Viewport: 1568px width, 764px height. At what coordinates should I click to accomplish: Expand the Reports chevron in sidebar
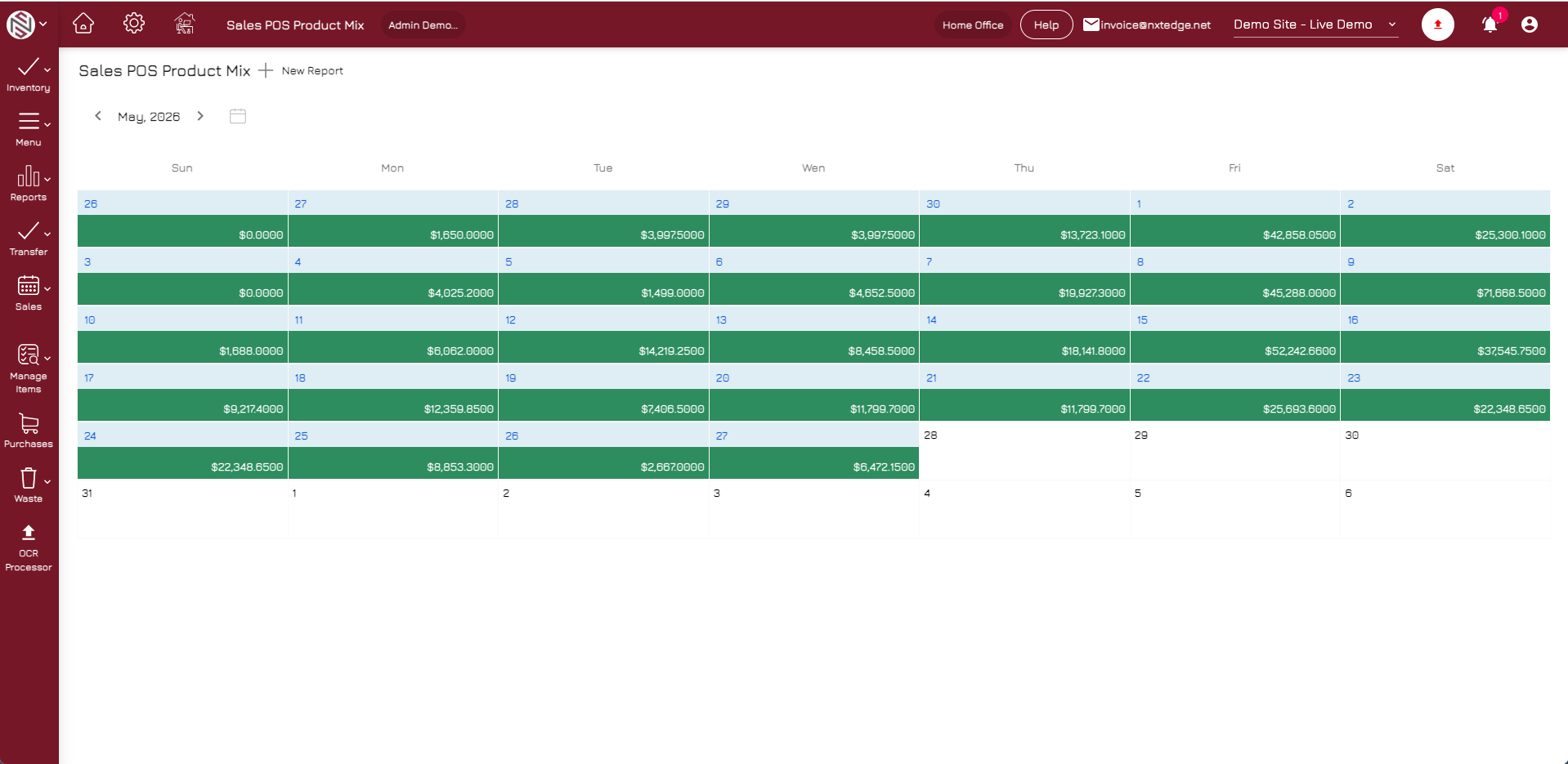pyautogui.click(x=47, y=180)
